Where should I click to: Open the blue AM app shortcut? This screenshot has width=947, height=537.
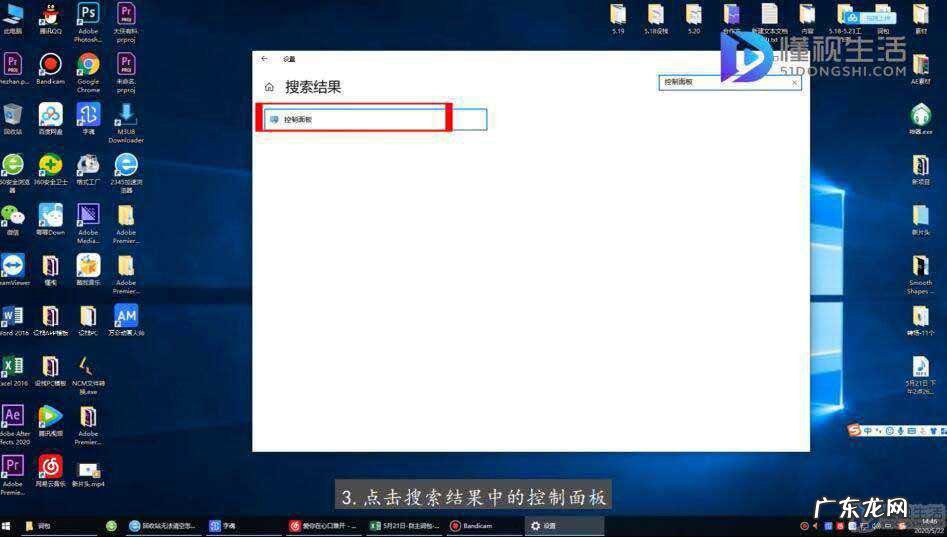pos(126,320)
